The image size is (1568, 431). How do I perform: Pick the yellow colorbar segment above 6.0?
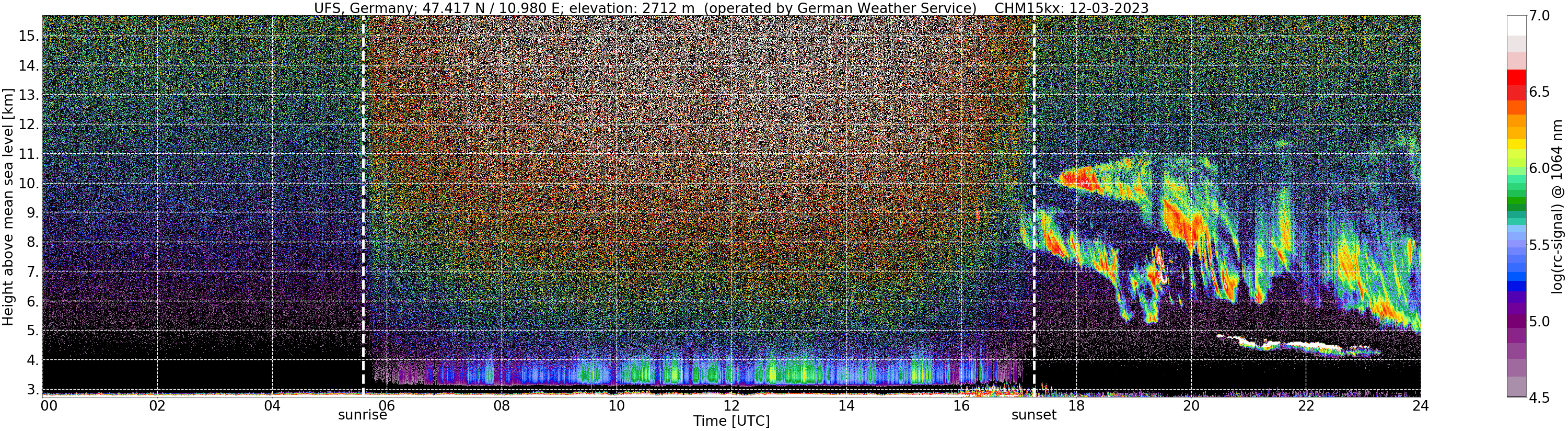(x=1516, y=145)
